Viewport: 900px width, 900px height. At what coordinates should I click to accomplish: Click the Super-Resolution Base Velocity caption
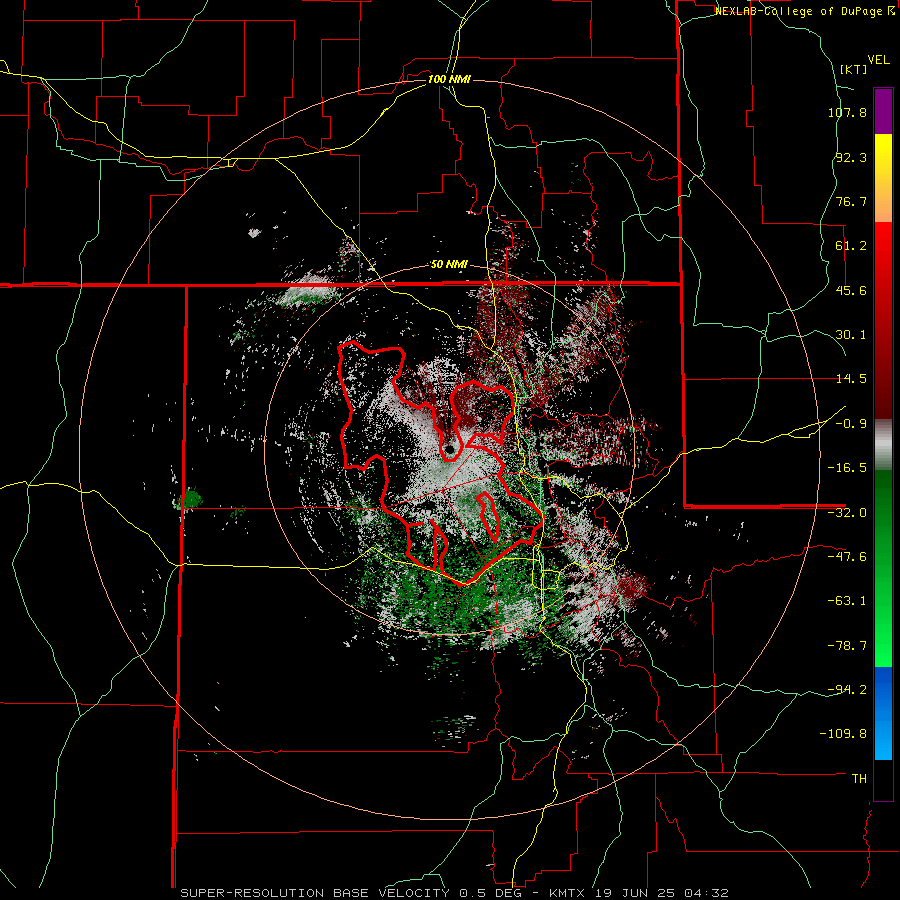coord(454,893)
